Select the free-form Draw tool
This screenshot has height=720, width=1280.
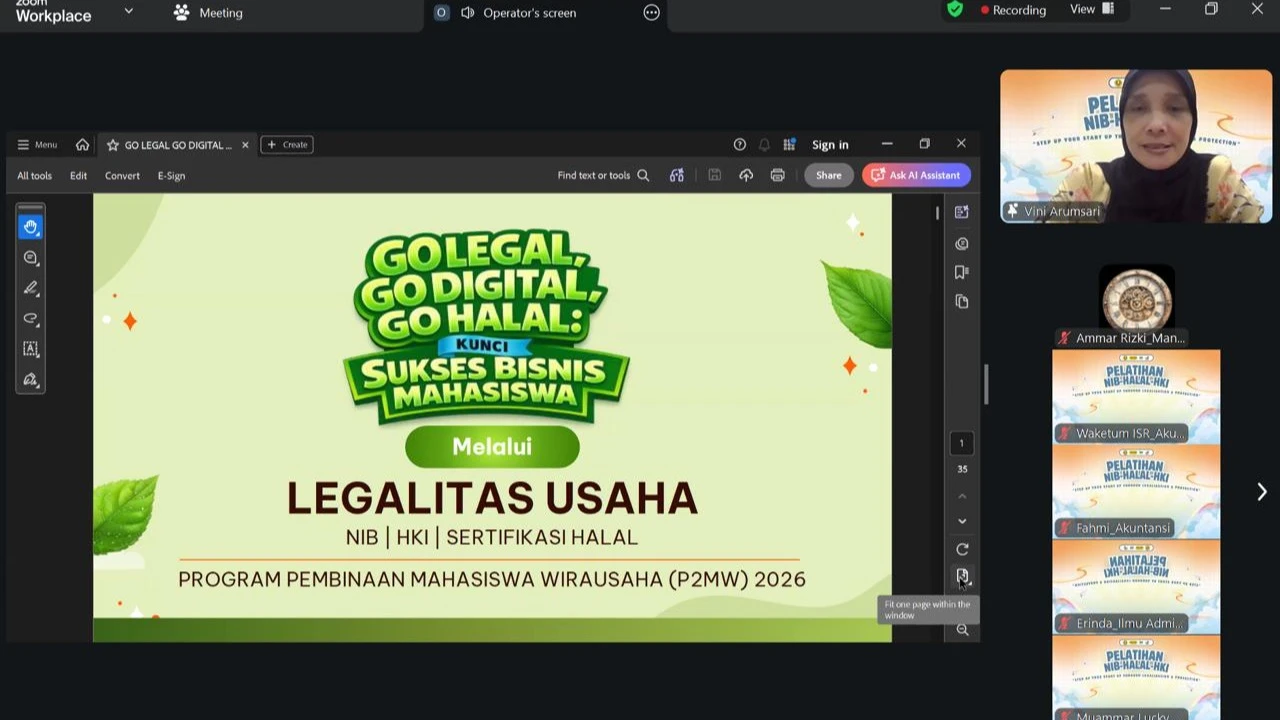point(31,318)
